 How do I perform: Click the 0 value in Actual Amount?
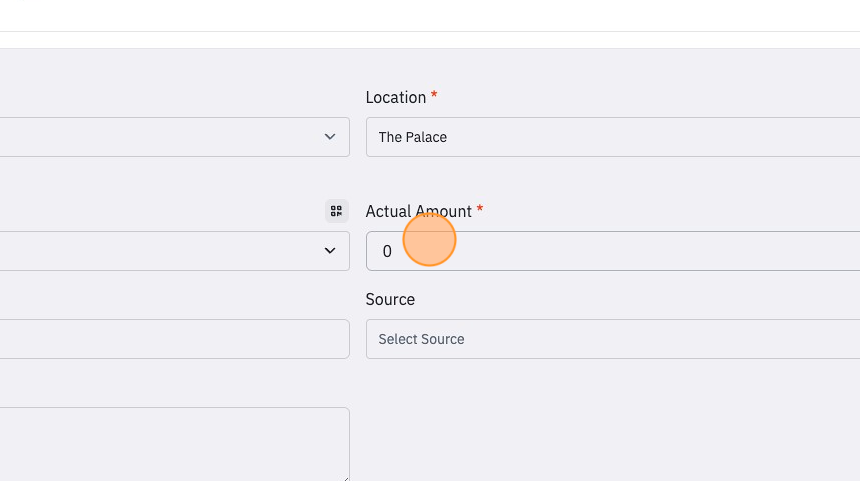pyautogui.click(x=387, y=251)
